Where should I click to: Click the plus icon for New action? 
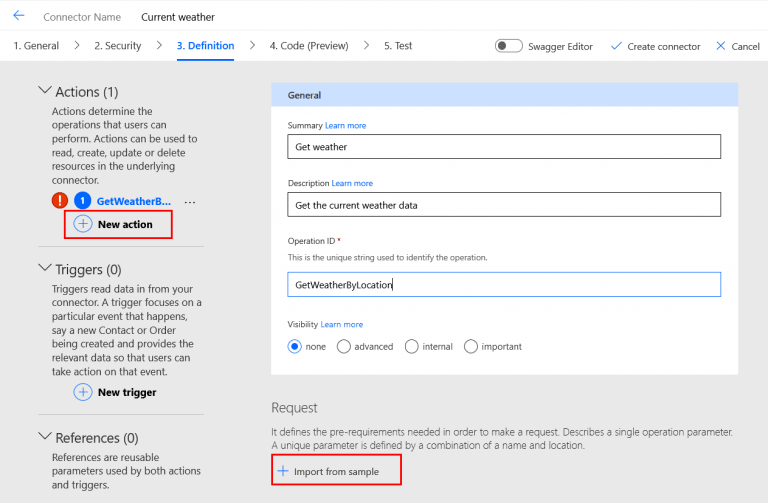coord(83,224)
